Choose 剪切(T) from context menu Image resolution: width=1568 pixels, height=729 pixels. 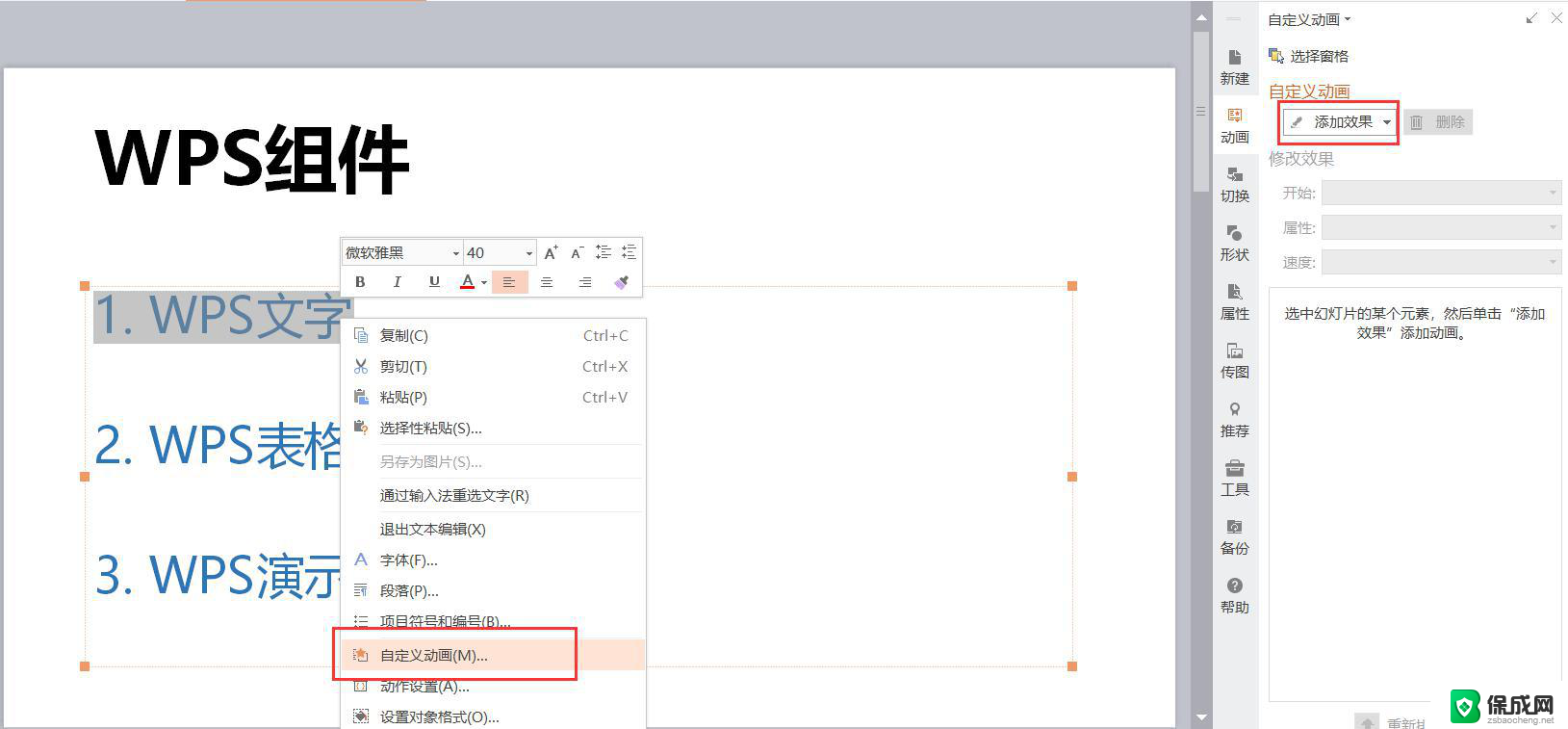493,366
